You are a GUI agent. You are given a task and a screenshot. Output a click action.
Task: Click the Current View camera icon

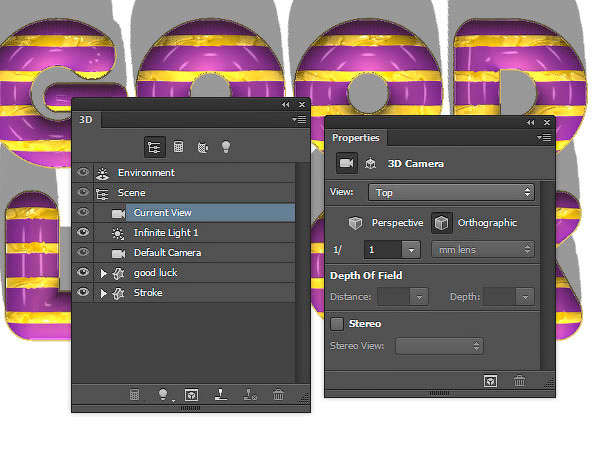click(118, 214)
